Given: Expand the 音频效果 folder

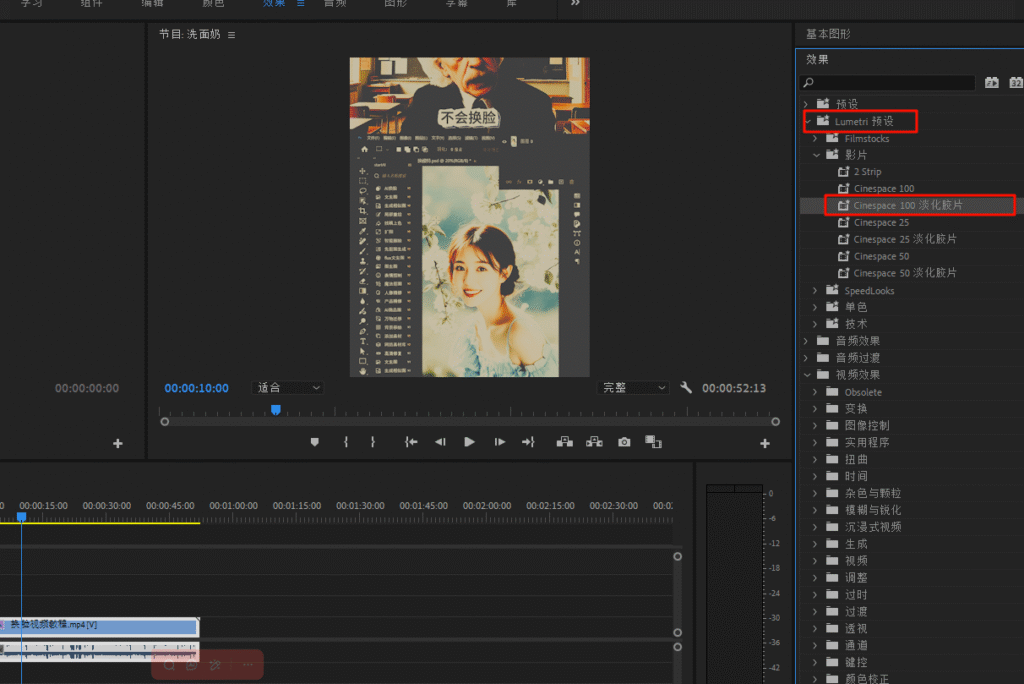Looking at the screenshot, I should point(808,341).
